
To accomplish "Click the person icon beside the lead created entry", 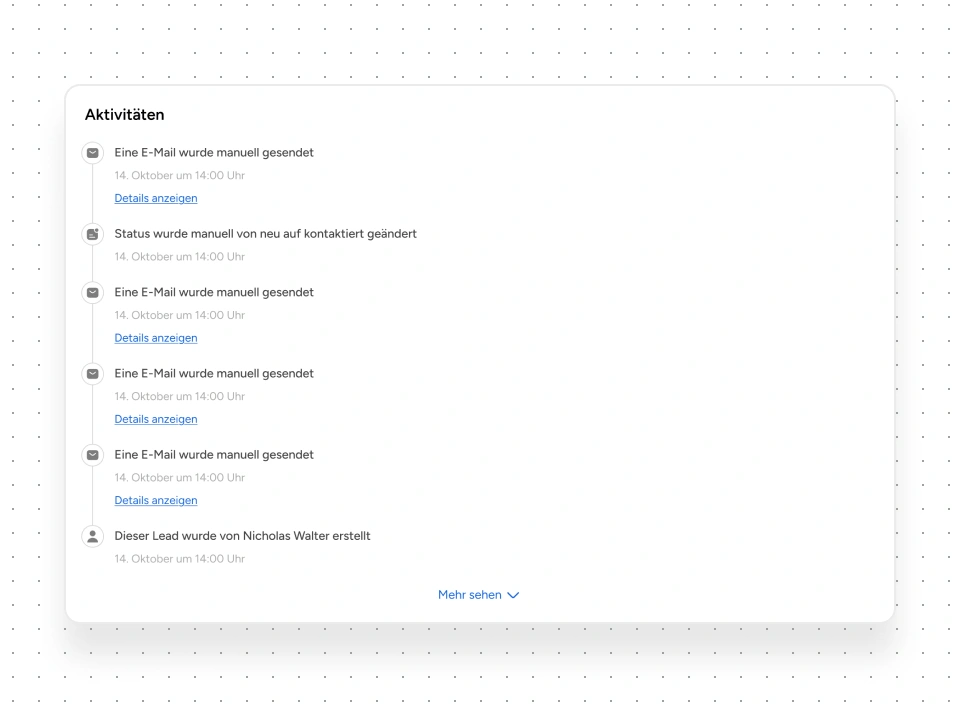I will click(93, 536).
